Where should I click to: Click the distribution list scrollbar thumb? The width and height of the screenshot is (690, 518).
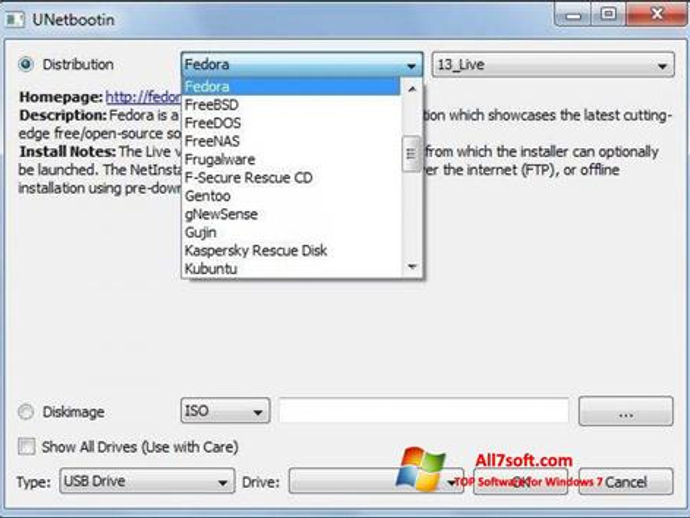coord(411,154)
